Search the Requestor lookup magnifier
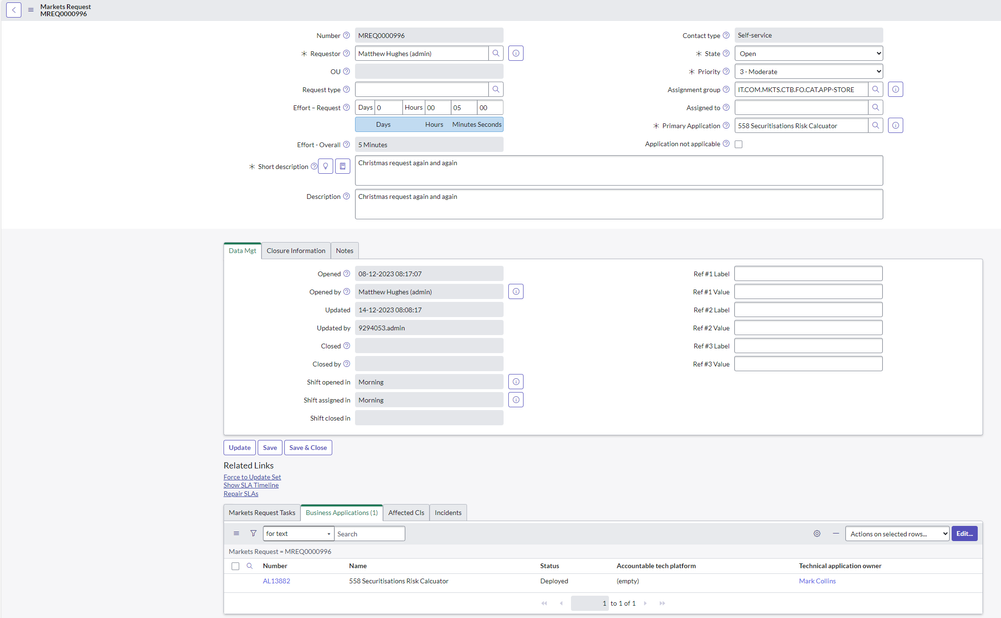1001x618 pixels. [496, 54]
